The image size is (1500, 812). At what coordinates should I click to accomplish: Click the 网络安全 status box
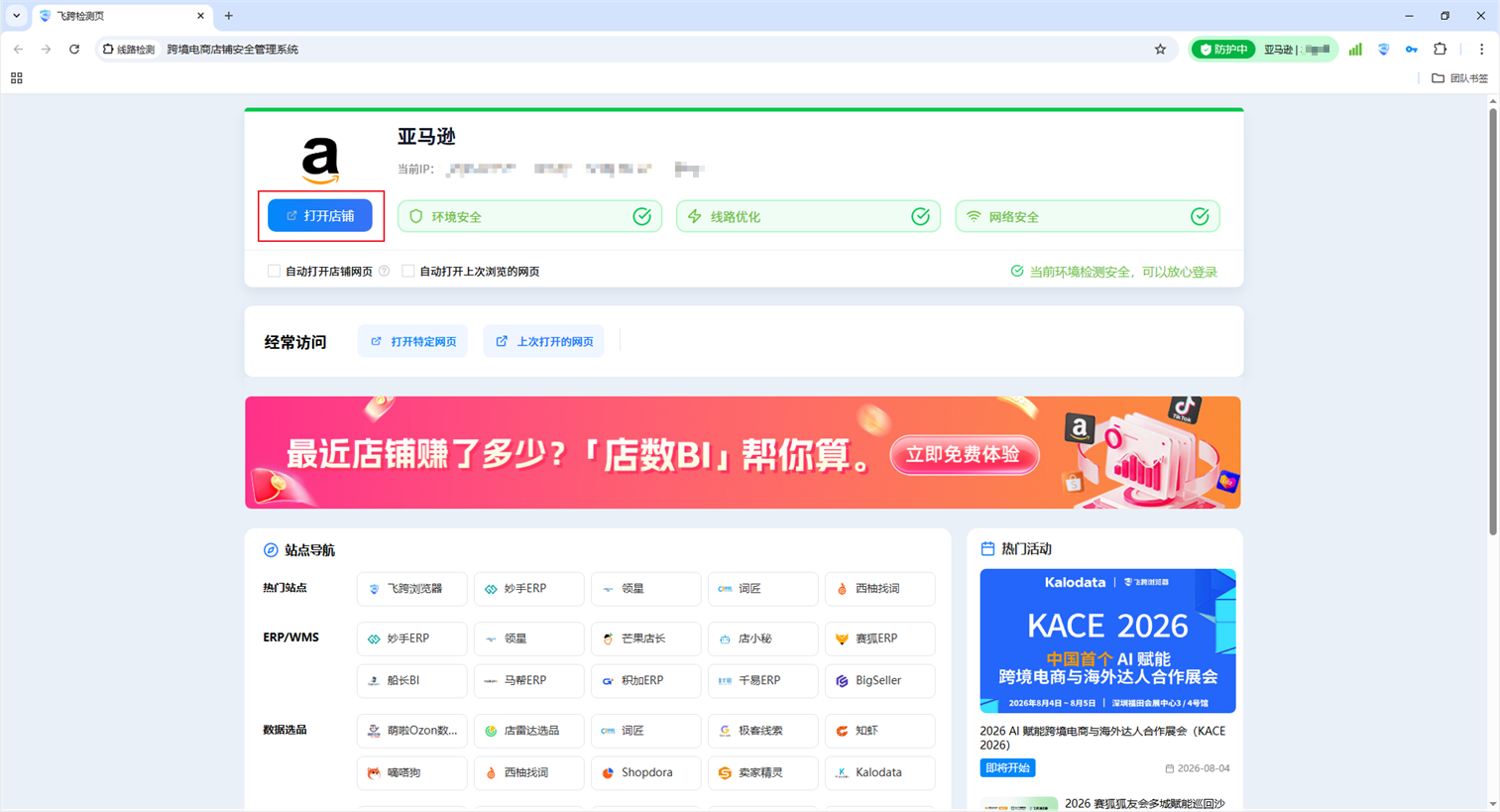1088,216
